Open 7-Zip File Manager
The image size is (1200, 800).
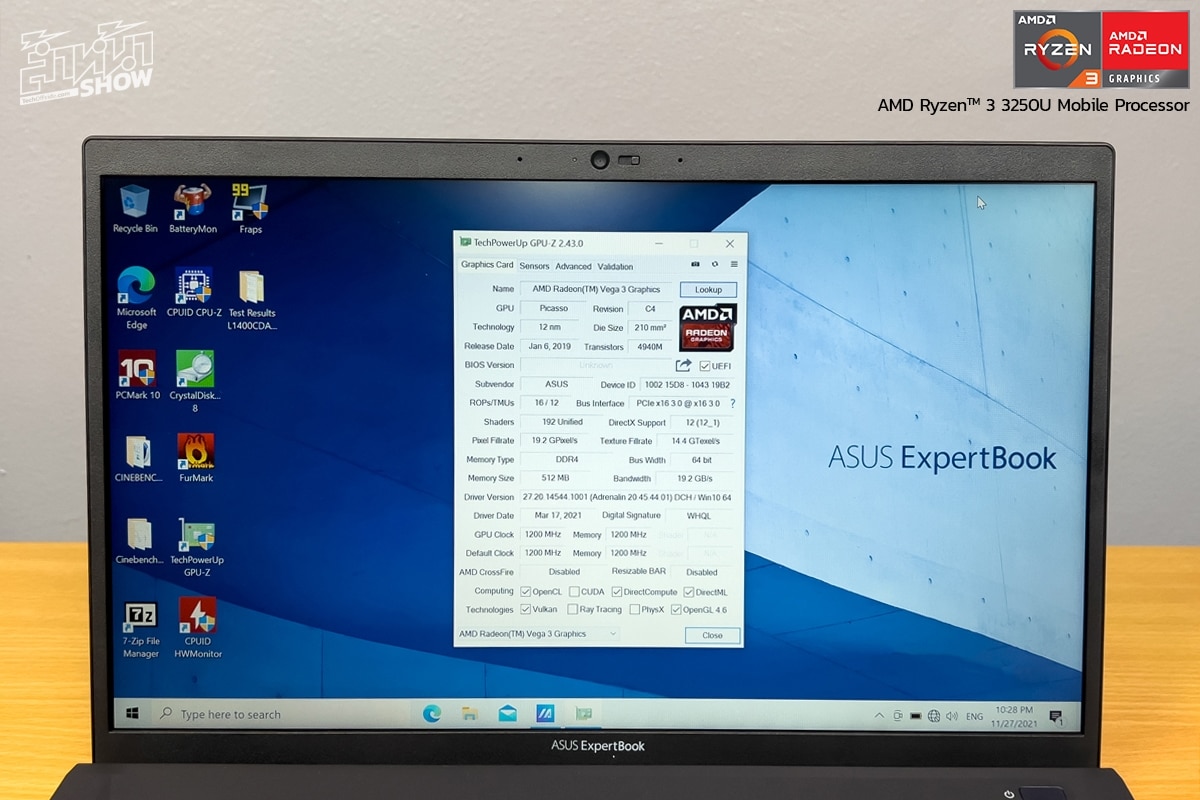pos(140,630)
